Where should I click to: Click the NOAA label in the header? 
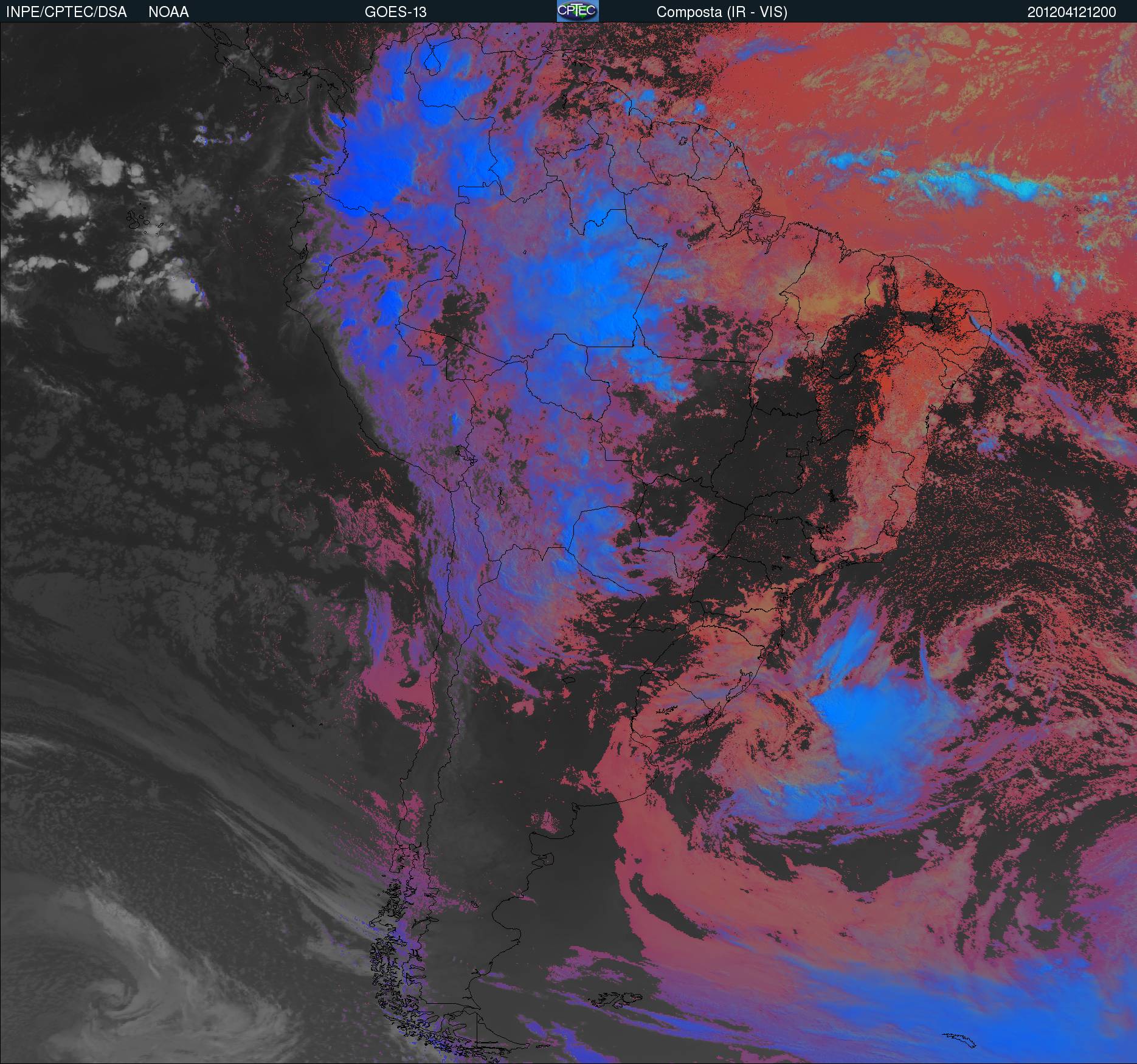click(168, 12)
